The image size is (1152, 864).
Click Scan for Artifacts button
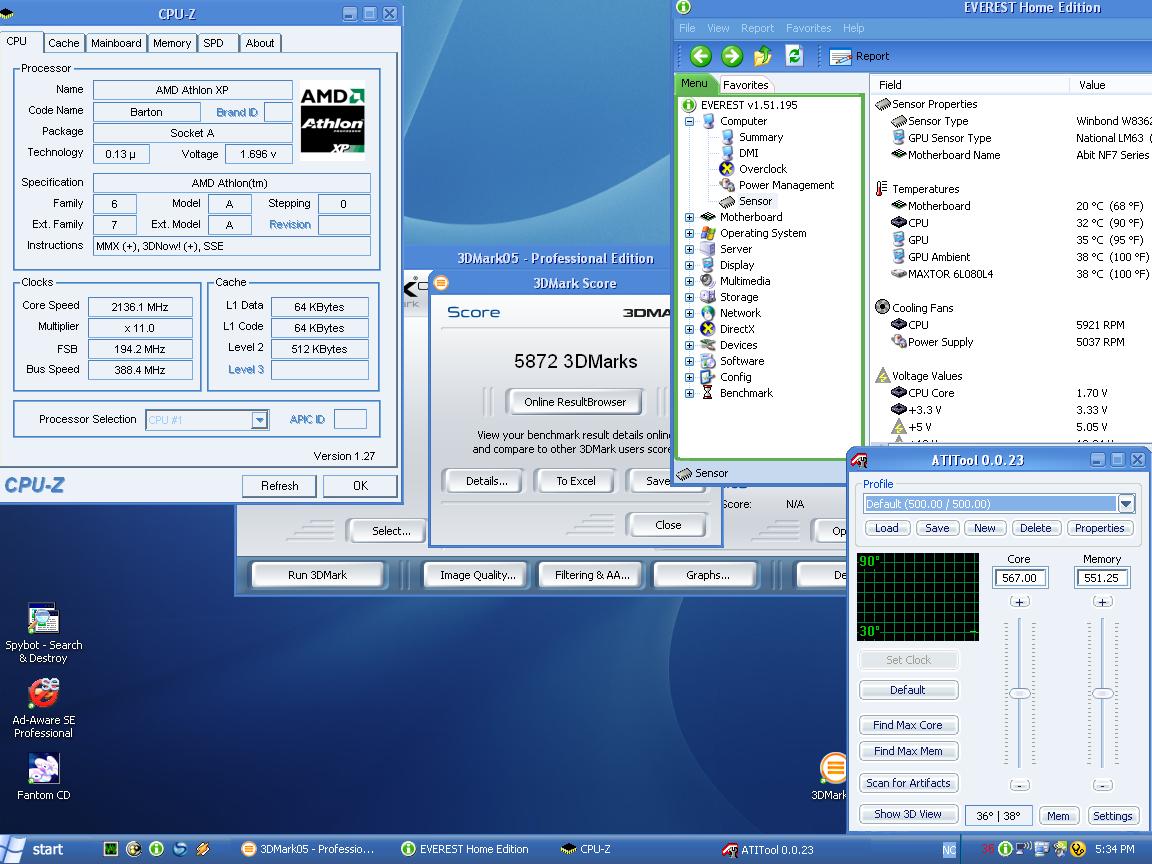tap(908, 783)
